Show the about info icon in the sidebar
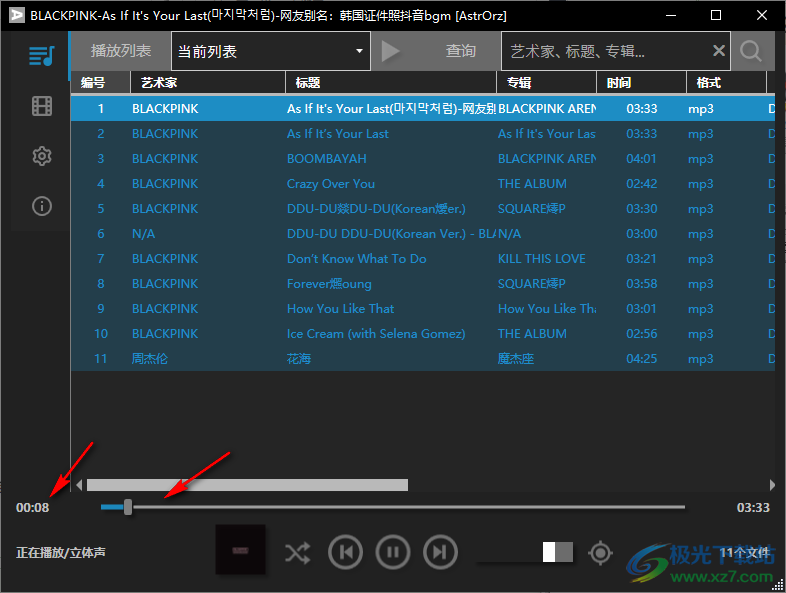 [42, 206]
